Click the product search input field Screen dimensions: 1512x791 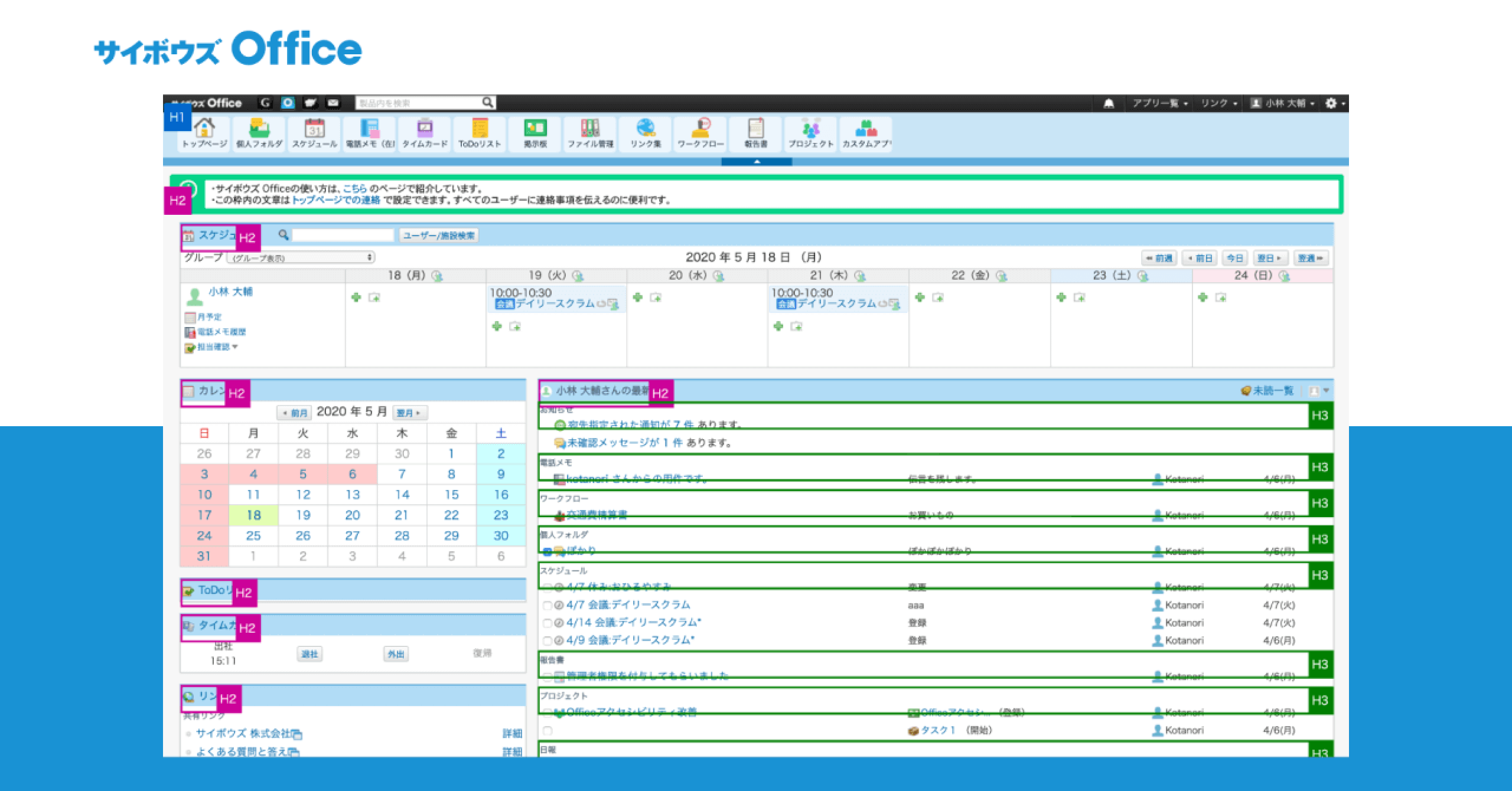click(418, 103)
